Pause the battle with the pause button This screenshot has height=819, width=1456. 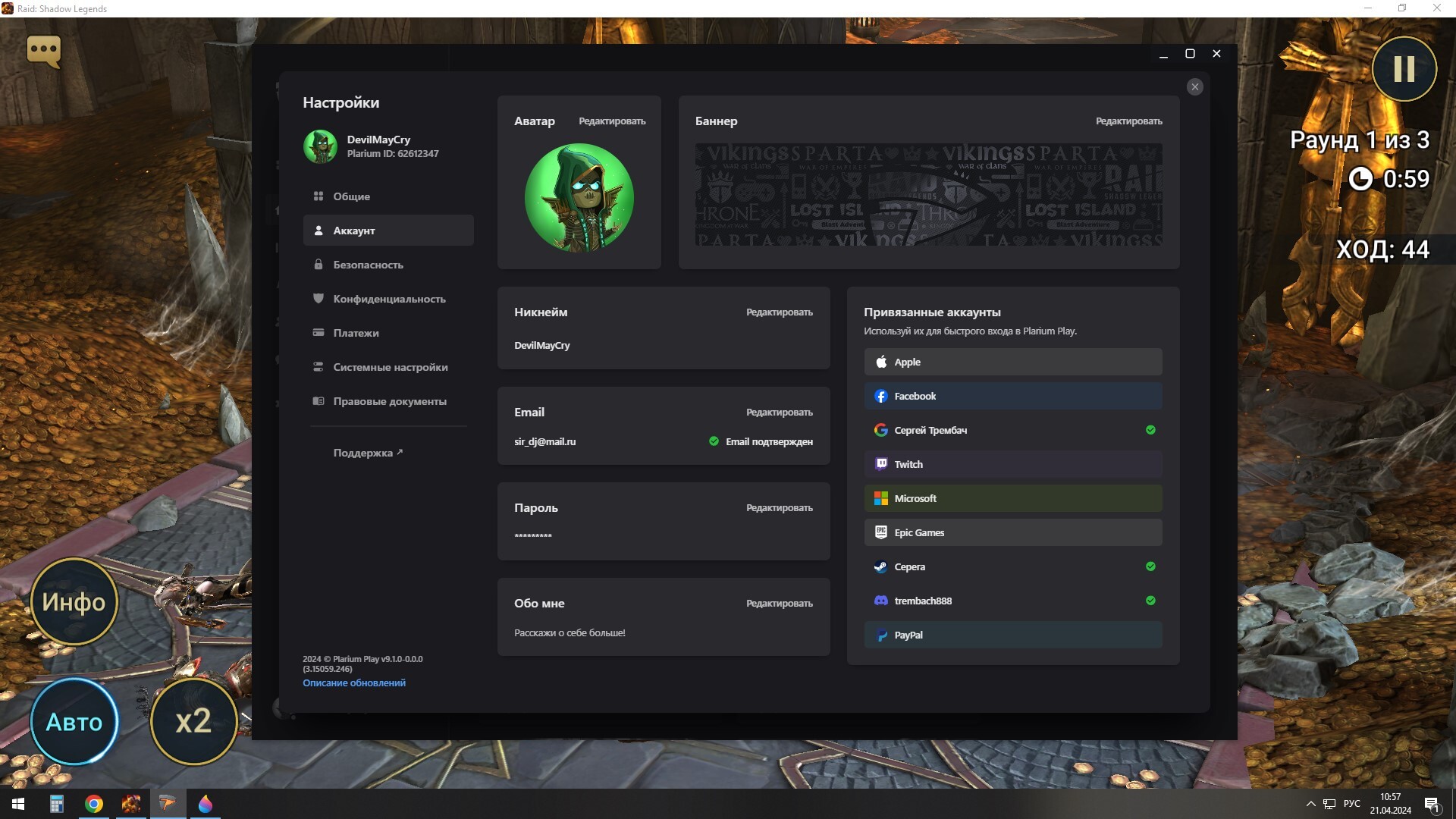[1404, 69]
